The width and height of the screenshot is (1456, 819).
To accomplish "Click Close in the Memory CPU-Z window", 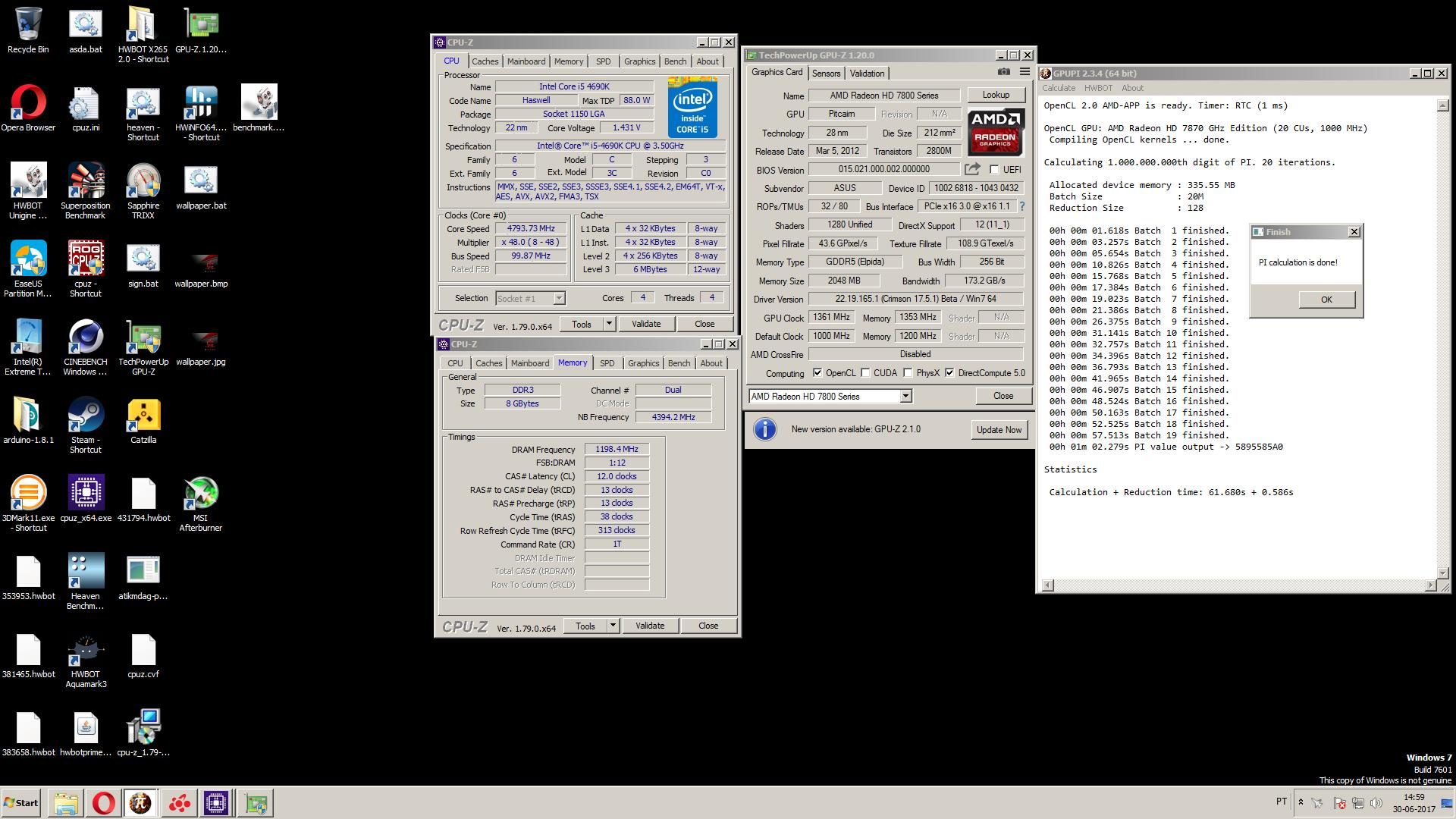I will tap(708, 626).
